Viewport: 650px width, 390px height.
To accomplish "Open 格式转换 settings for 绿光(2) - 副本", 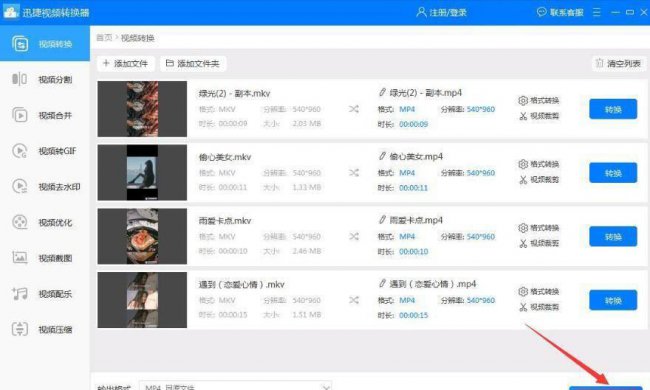I will (x=538, y=100).
